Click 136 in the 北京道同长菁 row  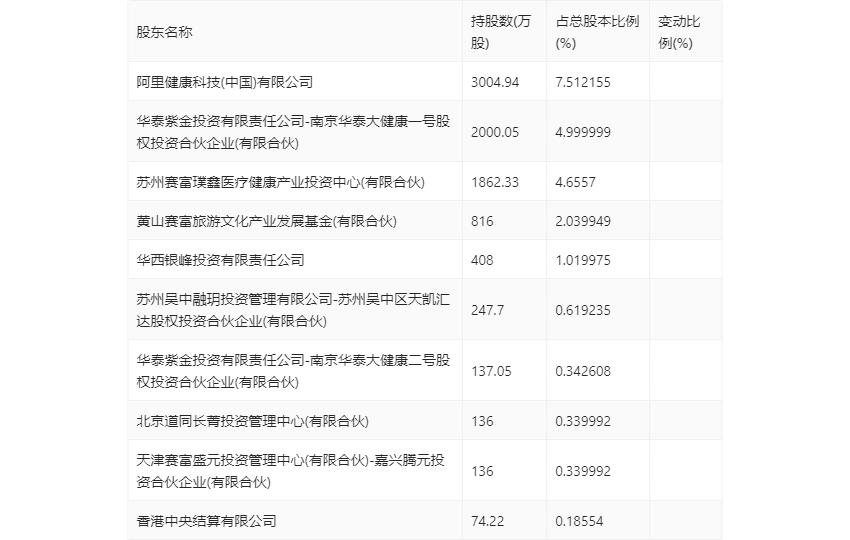click(482, 421)
